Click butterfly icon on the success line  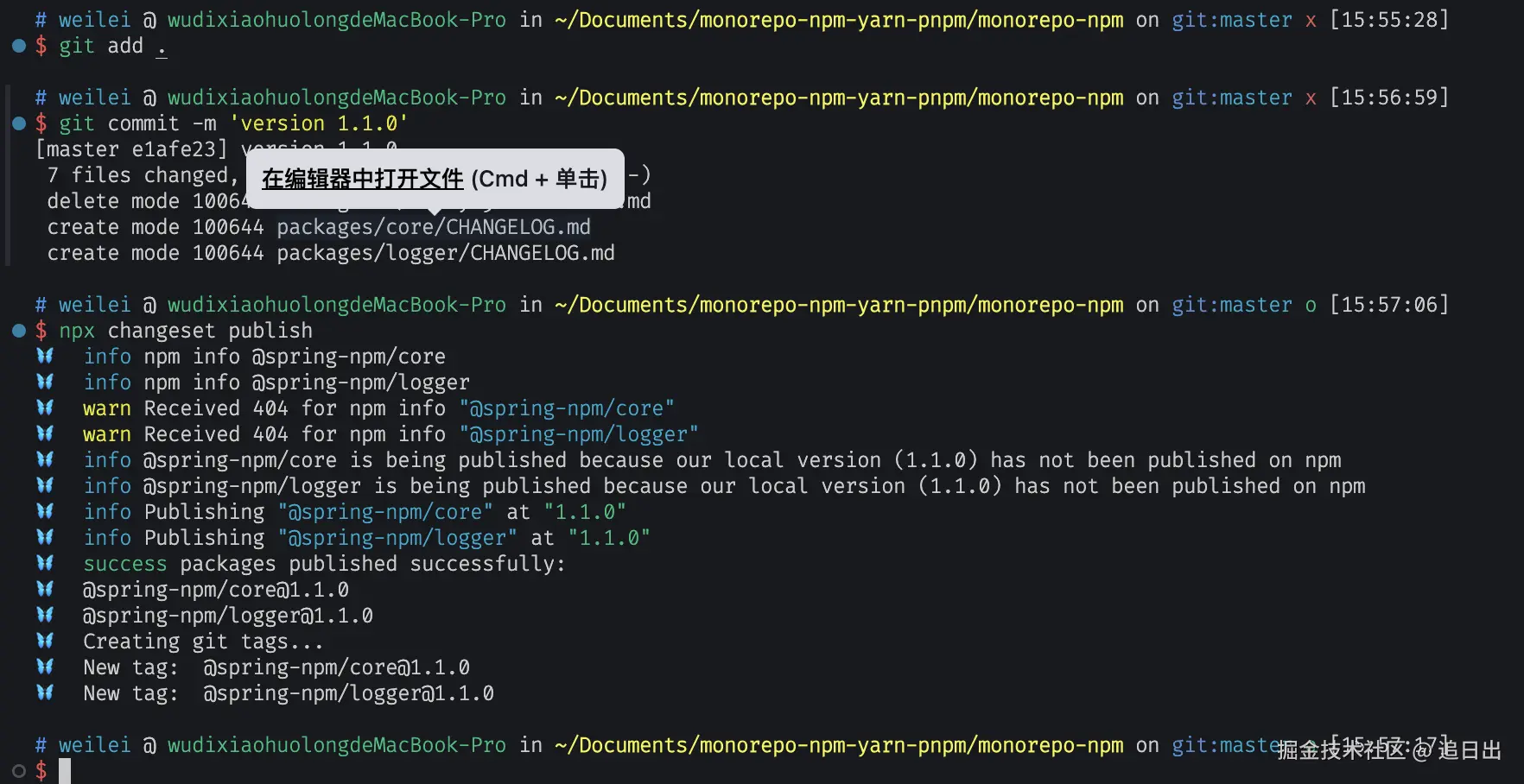[45, 563]
